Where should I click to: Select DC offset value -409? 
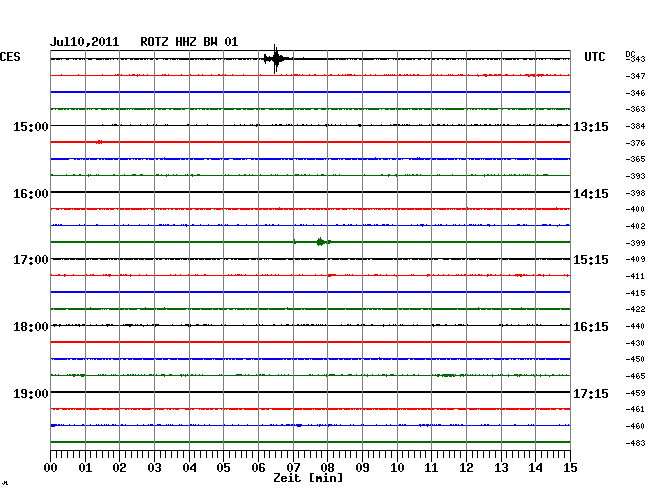pyautogui.click(x=635, y=259)
